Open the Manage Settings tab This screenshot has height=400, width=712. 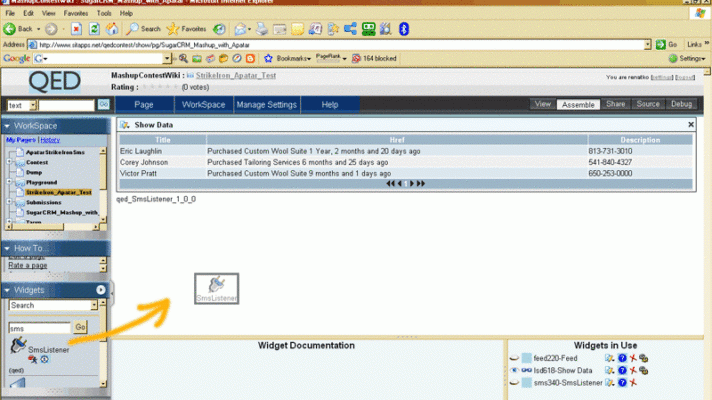tap(267, 104)
